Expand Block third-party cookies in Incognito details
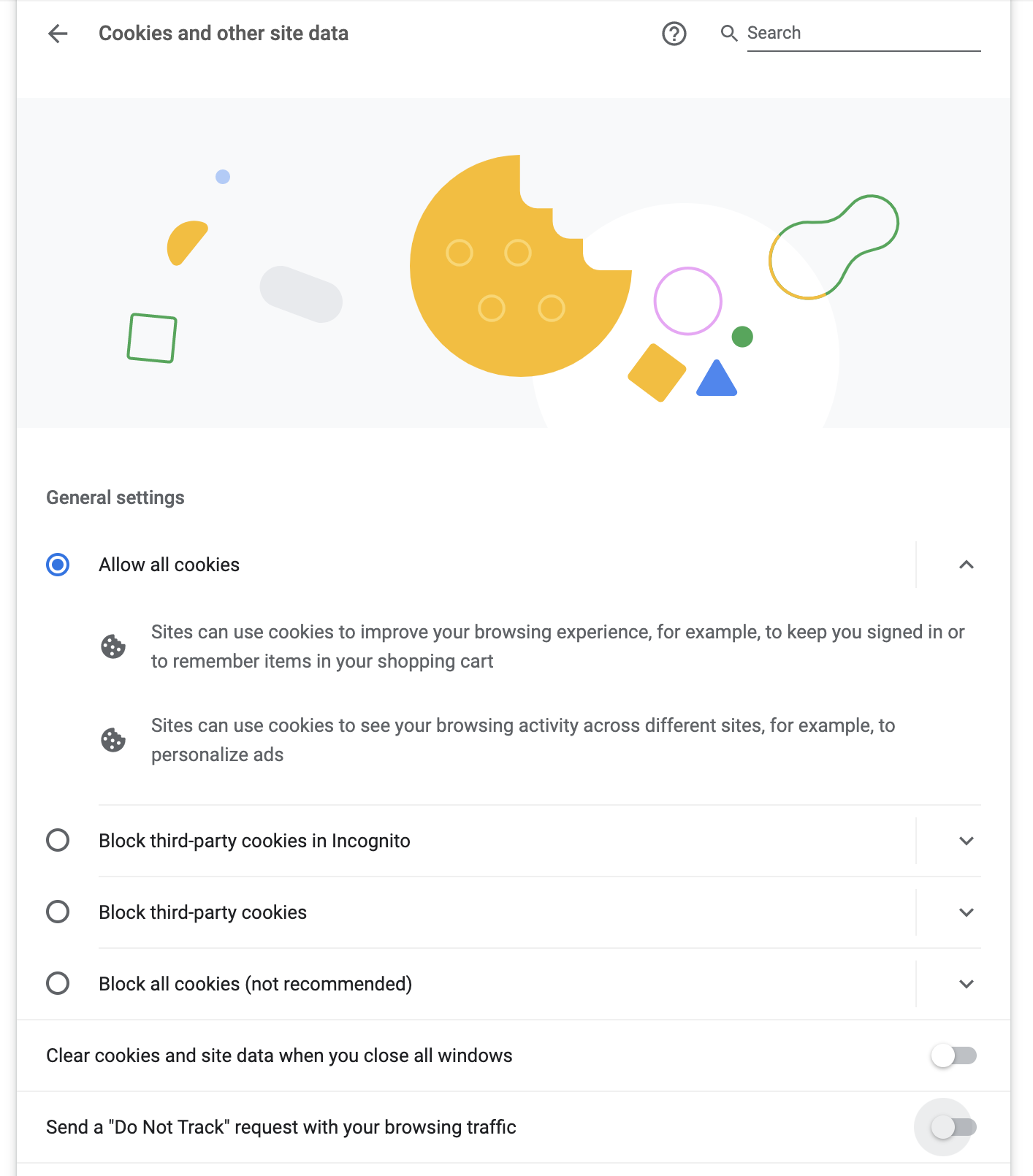This screenshot has height=1176, width=1033. pyautogui.click(x=966, y=841)
